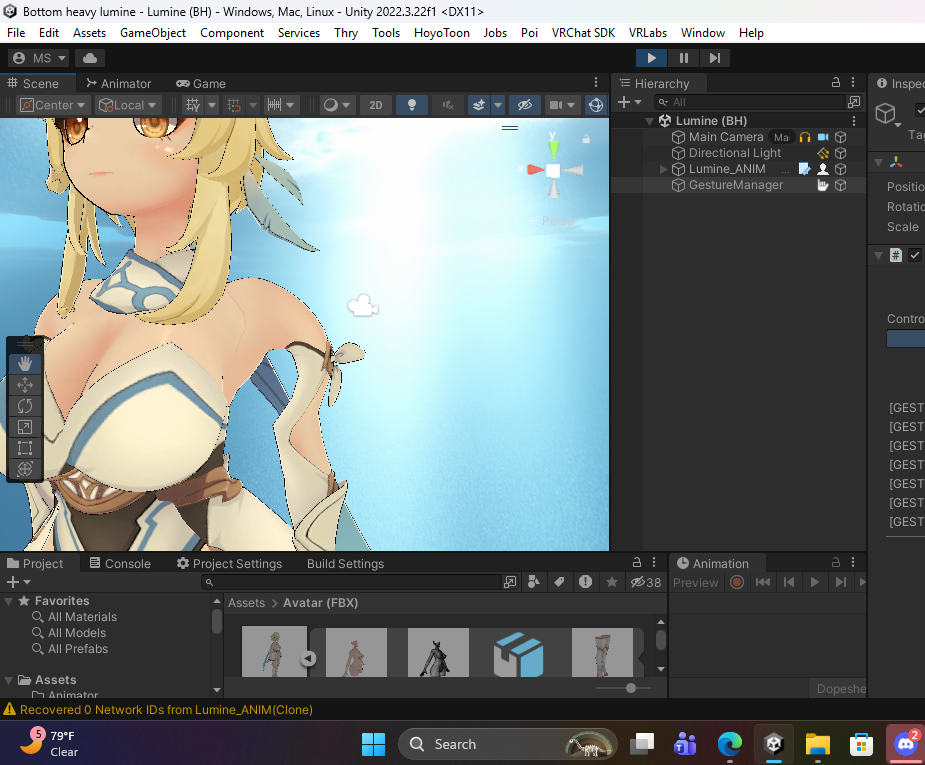This screenshot has height=765, width=925.
Task: Open Discord from the Windows taskbar
Action: tap(906, 744)
